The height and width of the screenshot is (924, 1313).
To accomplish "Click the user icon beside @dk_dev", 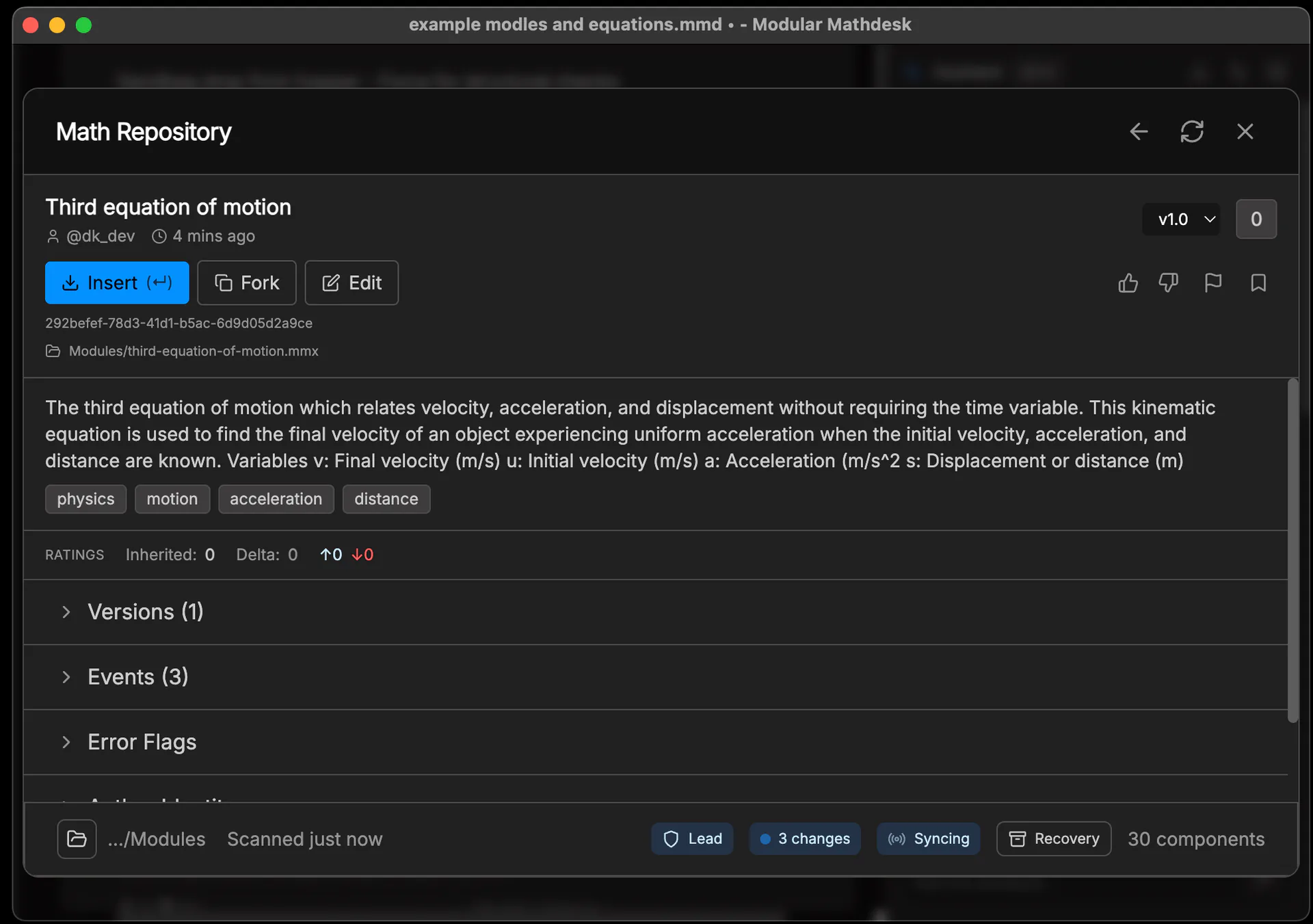I will coord(53,237).
